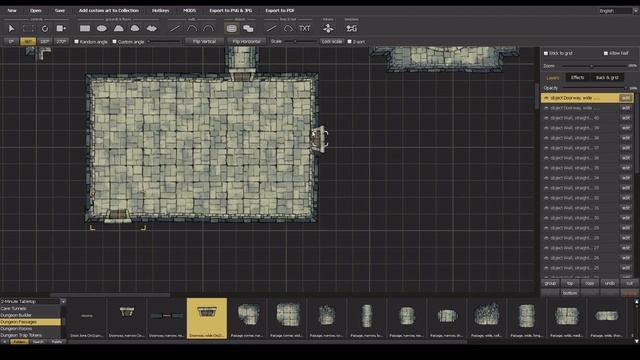The width and height of the screenshot is (640, 360).
Task: Select the straight wall line tool
Action: click(x=175, y=28)
